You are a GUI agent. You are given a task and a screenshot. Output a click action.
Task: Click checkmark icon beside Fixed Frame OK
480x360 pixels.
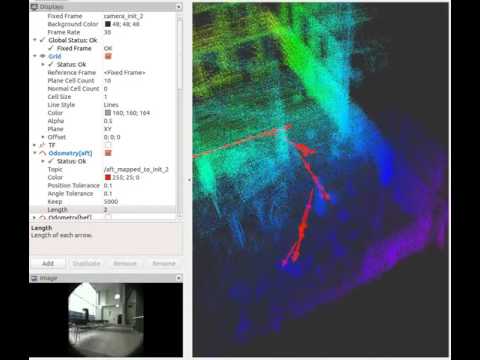pyautogui.click(x=51, y=48)
